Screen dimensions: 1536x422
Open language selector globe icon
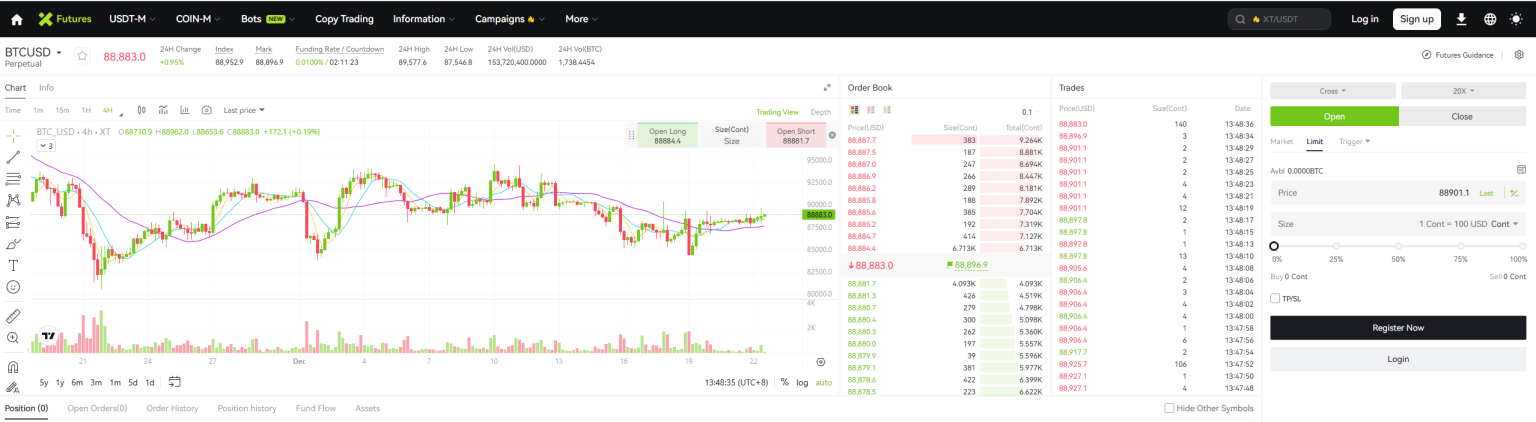[1490, 19]
